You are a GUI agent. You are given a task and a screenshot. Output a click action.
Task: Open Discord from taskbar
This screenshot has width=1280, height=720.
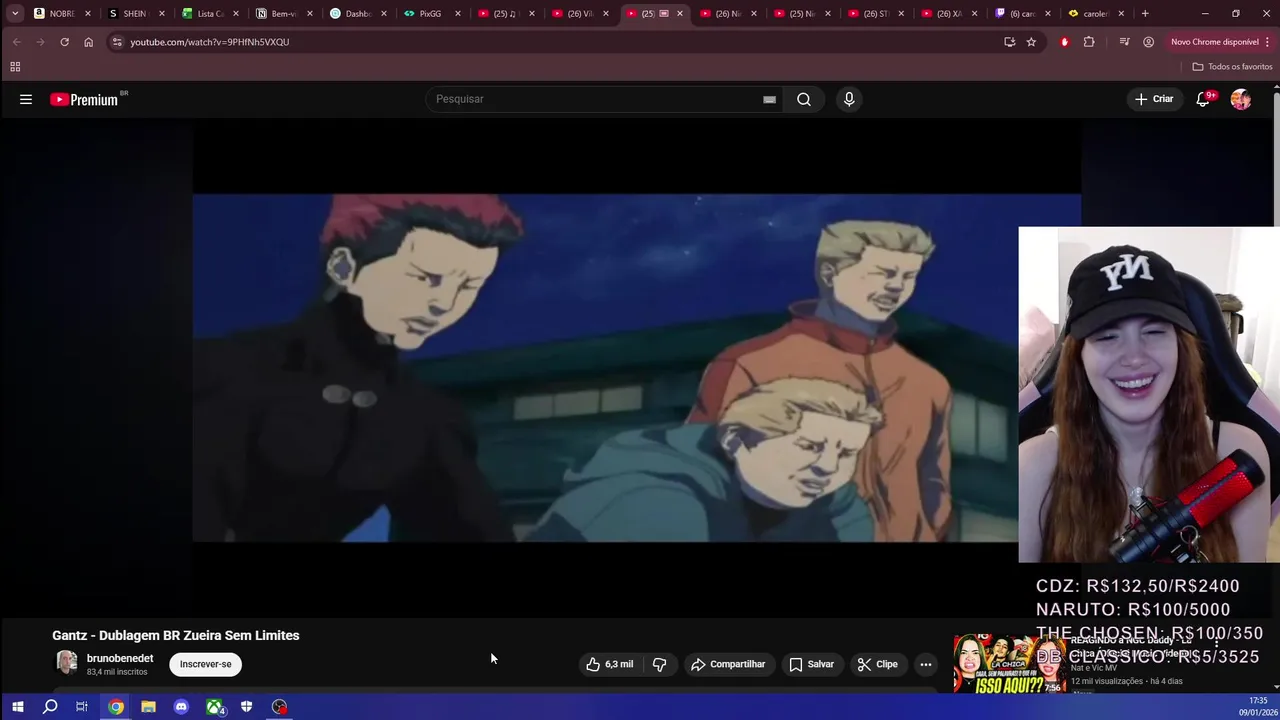click(181, 707)
